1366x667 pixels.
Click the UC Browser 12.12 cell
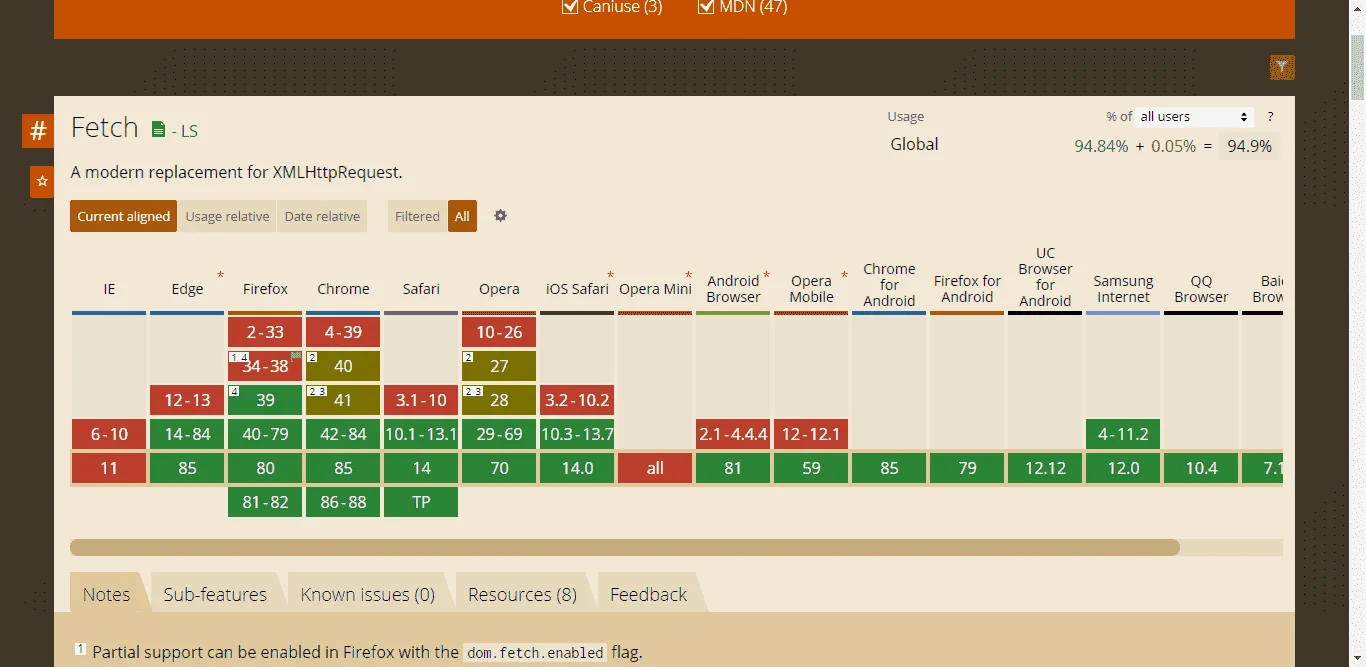click(1045, 468)
